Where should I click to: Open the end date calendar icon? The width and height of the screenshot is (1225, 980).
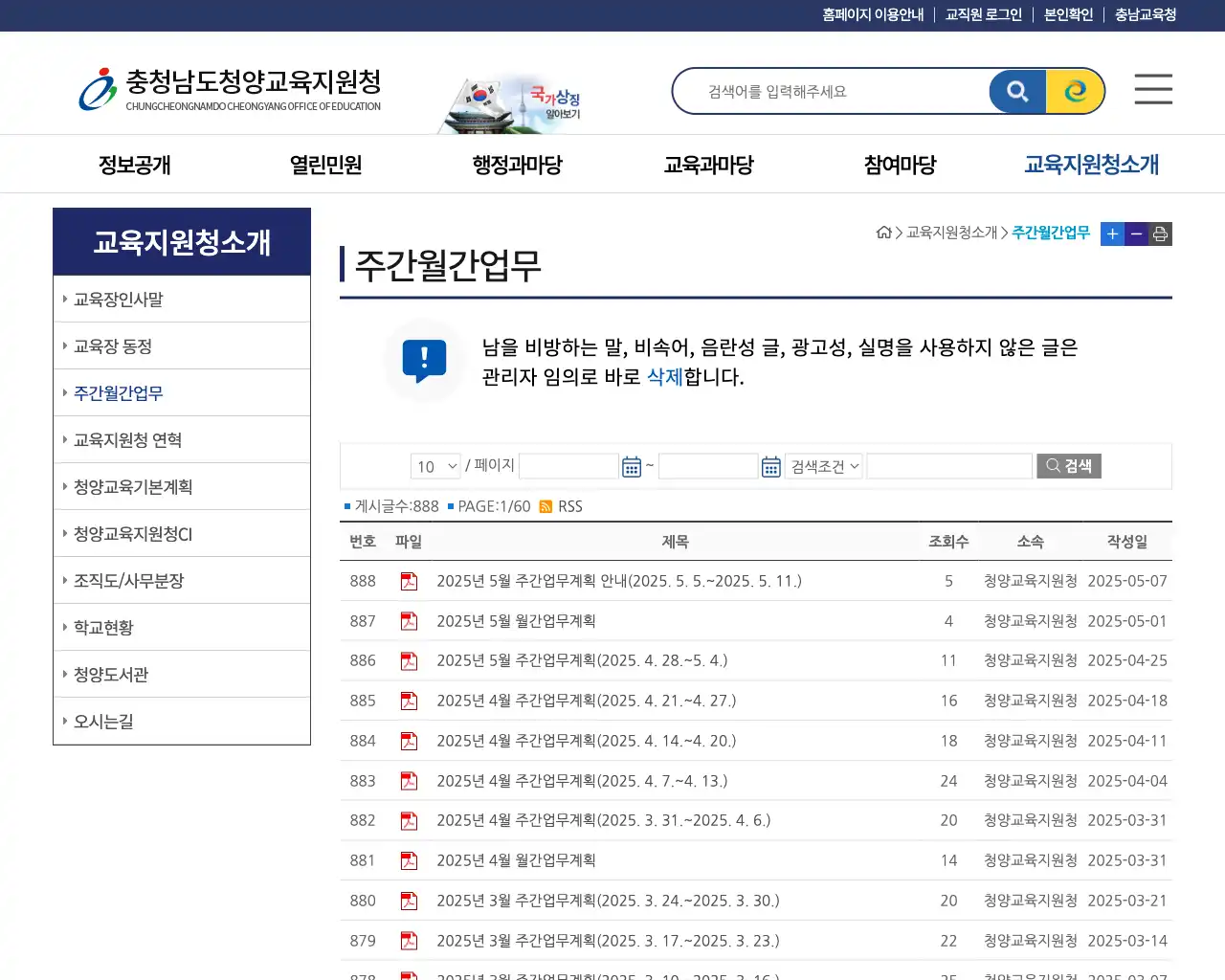pyautogui.click(x=771, y=467)
